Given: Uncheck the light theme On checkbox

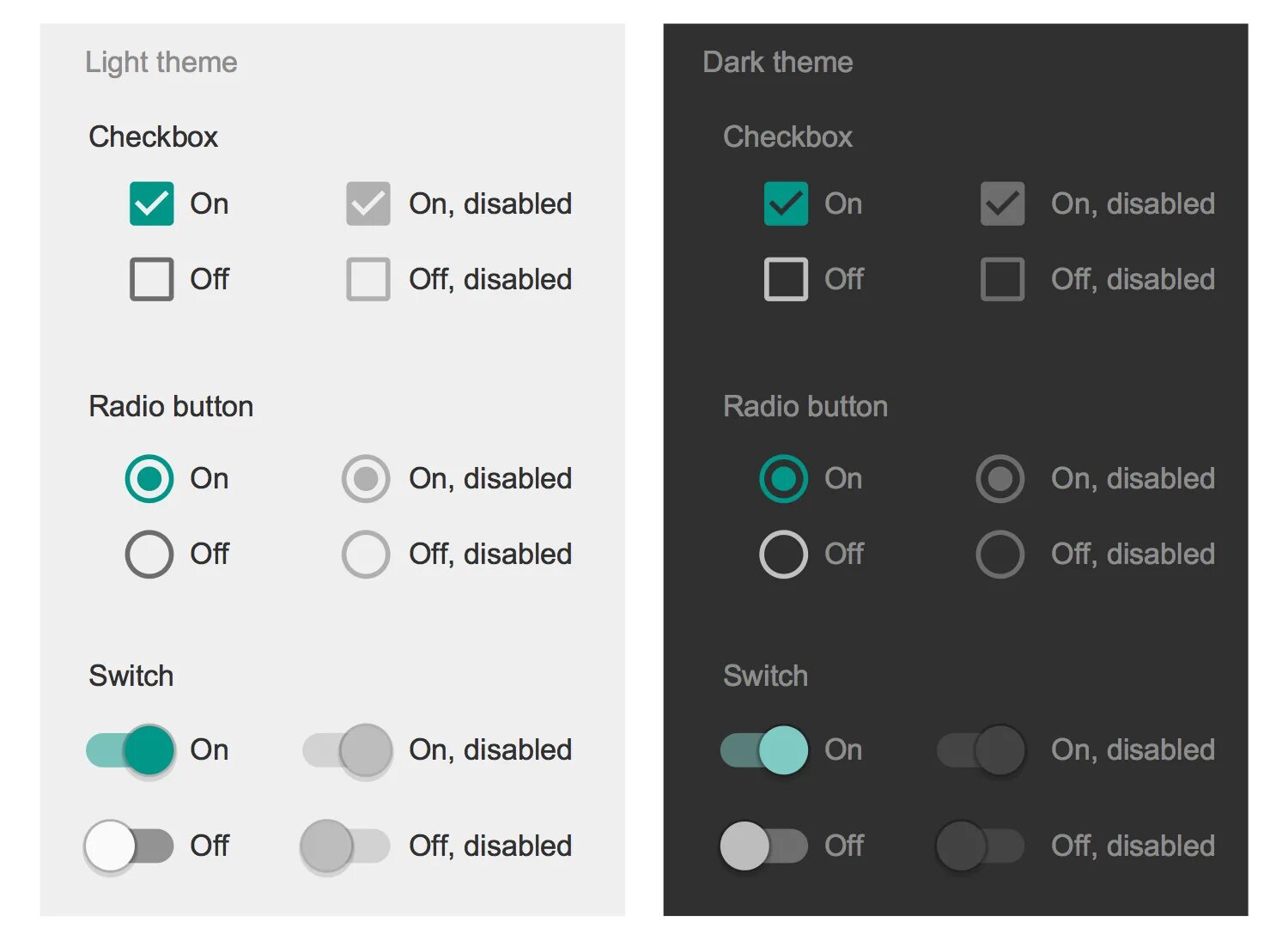Looking at the screenshot, I should click(x=151, y=203).
